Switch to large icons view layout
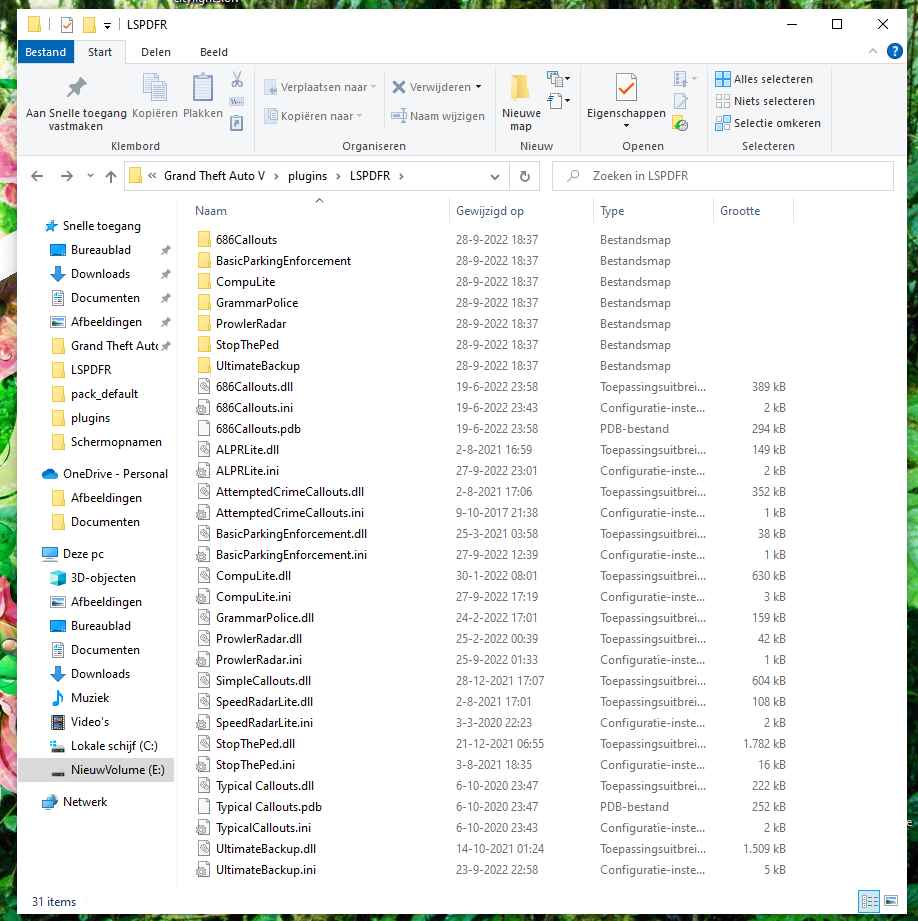Image resolution: width=918 pixels, height=921 pixels. click(x=891, y=900)
